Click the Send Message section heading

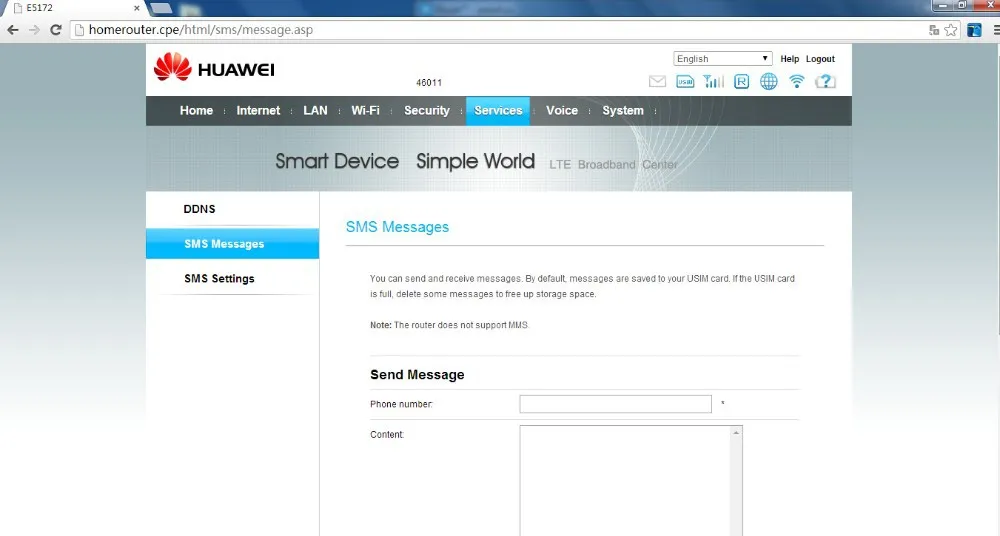417,375
